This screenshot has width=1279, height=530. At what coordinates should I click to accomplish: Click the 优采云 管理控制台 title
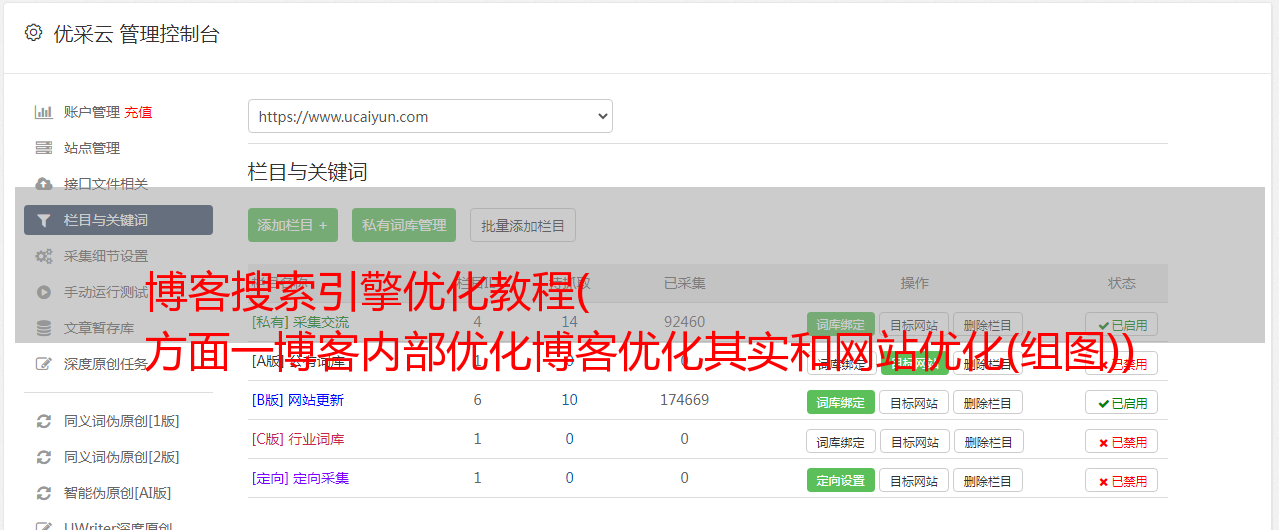(x=136, y=34)
